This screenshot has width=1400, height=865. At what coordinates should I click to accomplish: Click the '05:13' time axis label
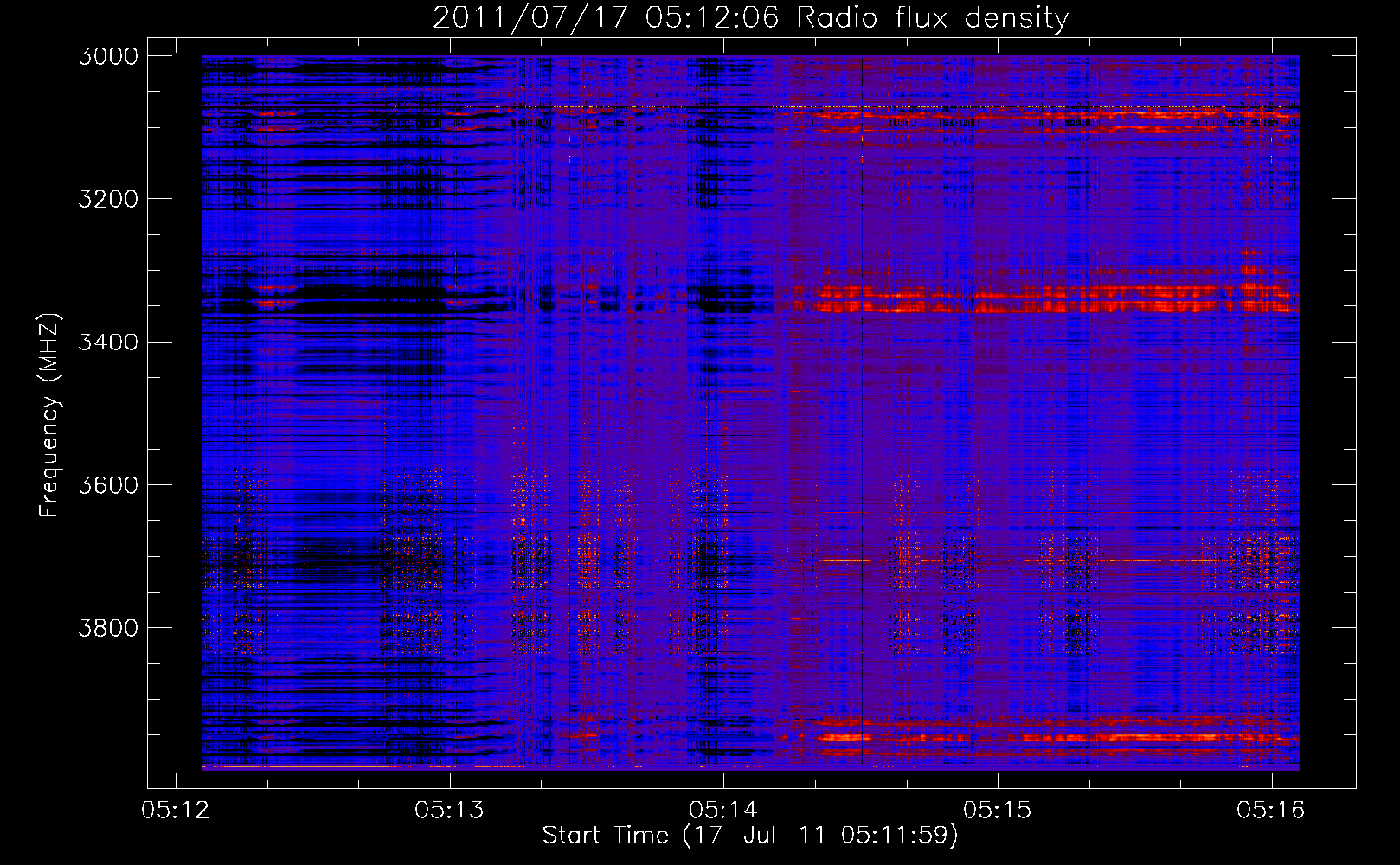(x=449, y=810)
